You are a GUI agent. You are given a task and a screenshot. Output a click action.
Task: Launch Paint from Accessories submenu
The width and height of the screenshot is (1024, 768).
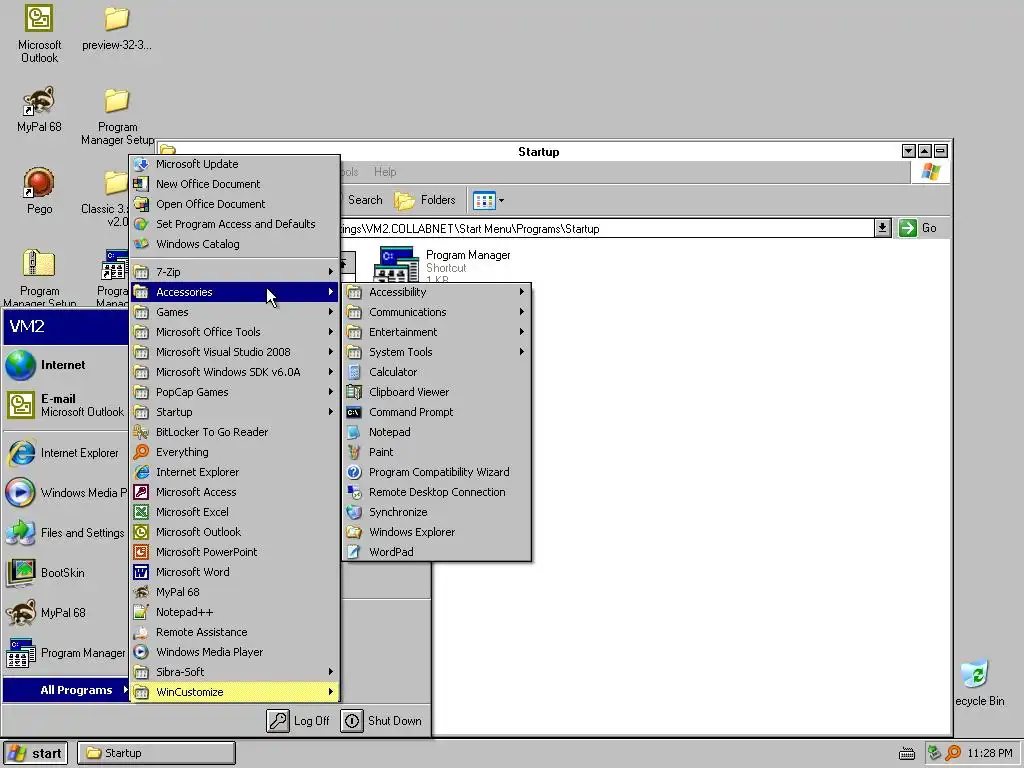pos(436,452)
